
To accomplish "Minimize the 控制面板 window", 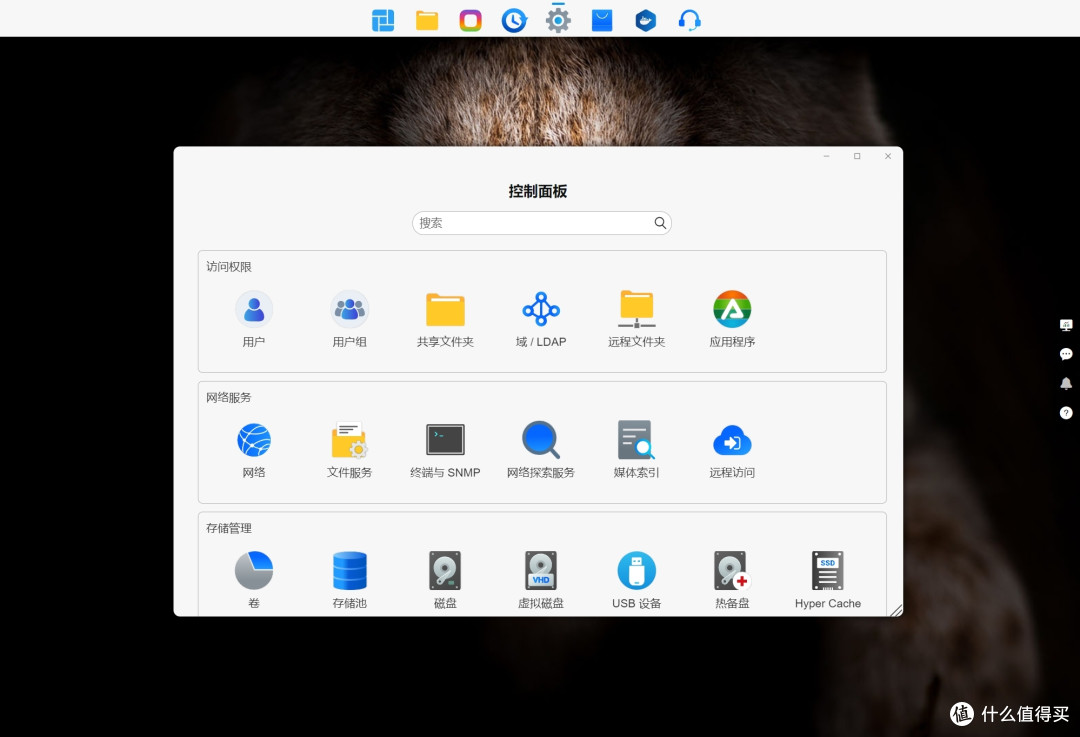I will (x=827, y=156).
